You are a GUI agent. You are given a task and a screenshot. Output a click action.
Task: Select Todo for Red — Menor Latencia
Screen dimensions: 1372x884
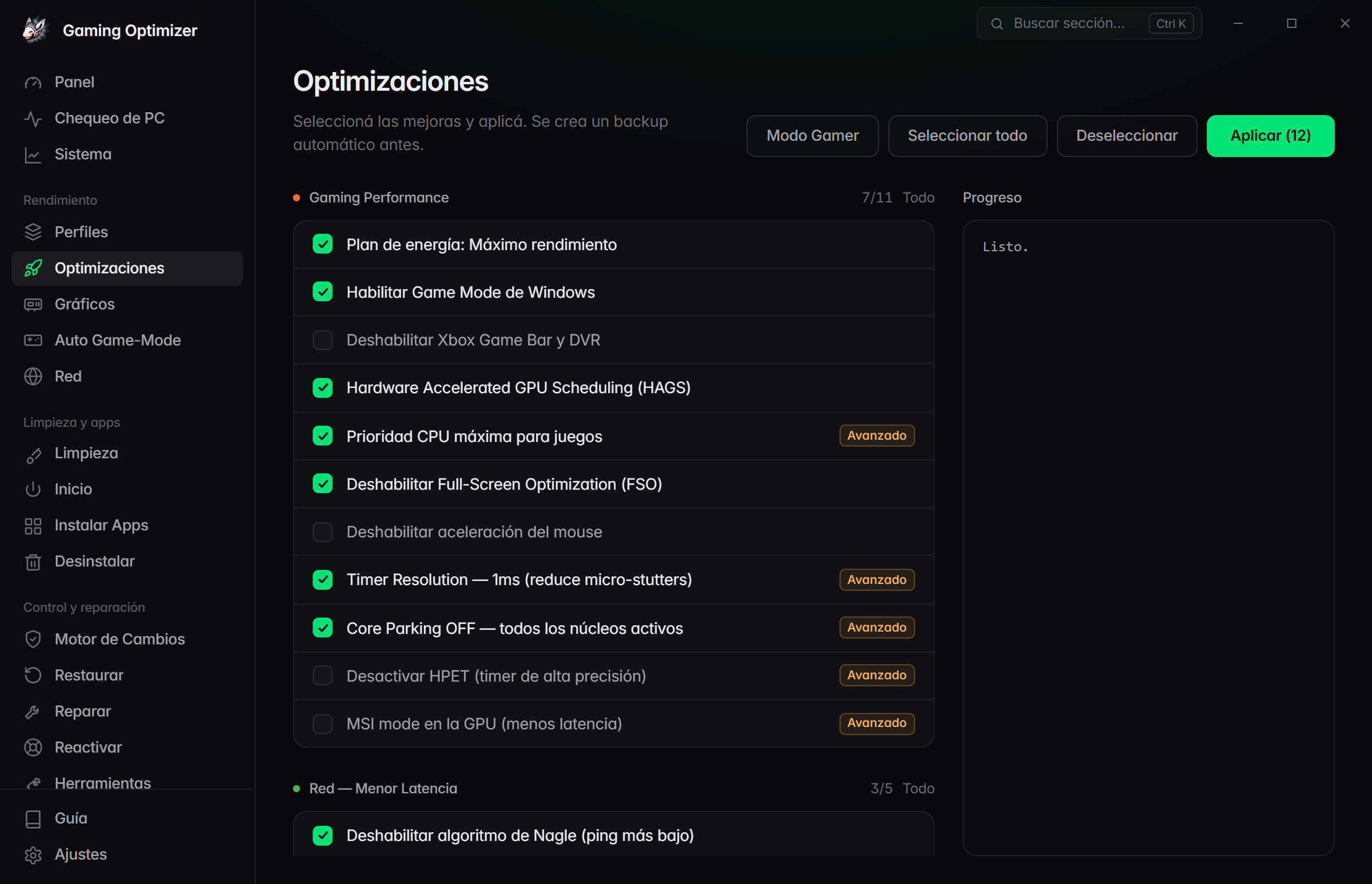pos(919,789)
